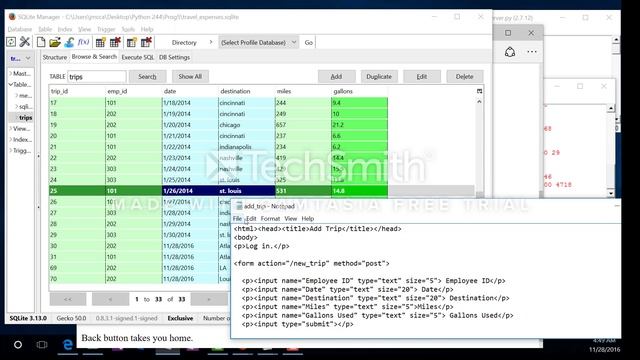Open the database selector dropdown above the tree
The height and width of the screenshot is (360, 640).
tap(20, 58)
